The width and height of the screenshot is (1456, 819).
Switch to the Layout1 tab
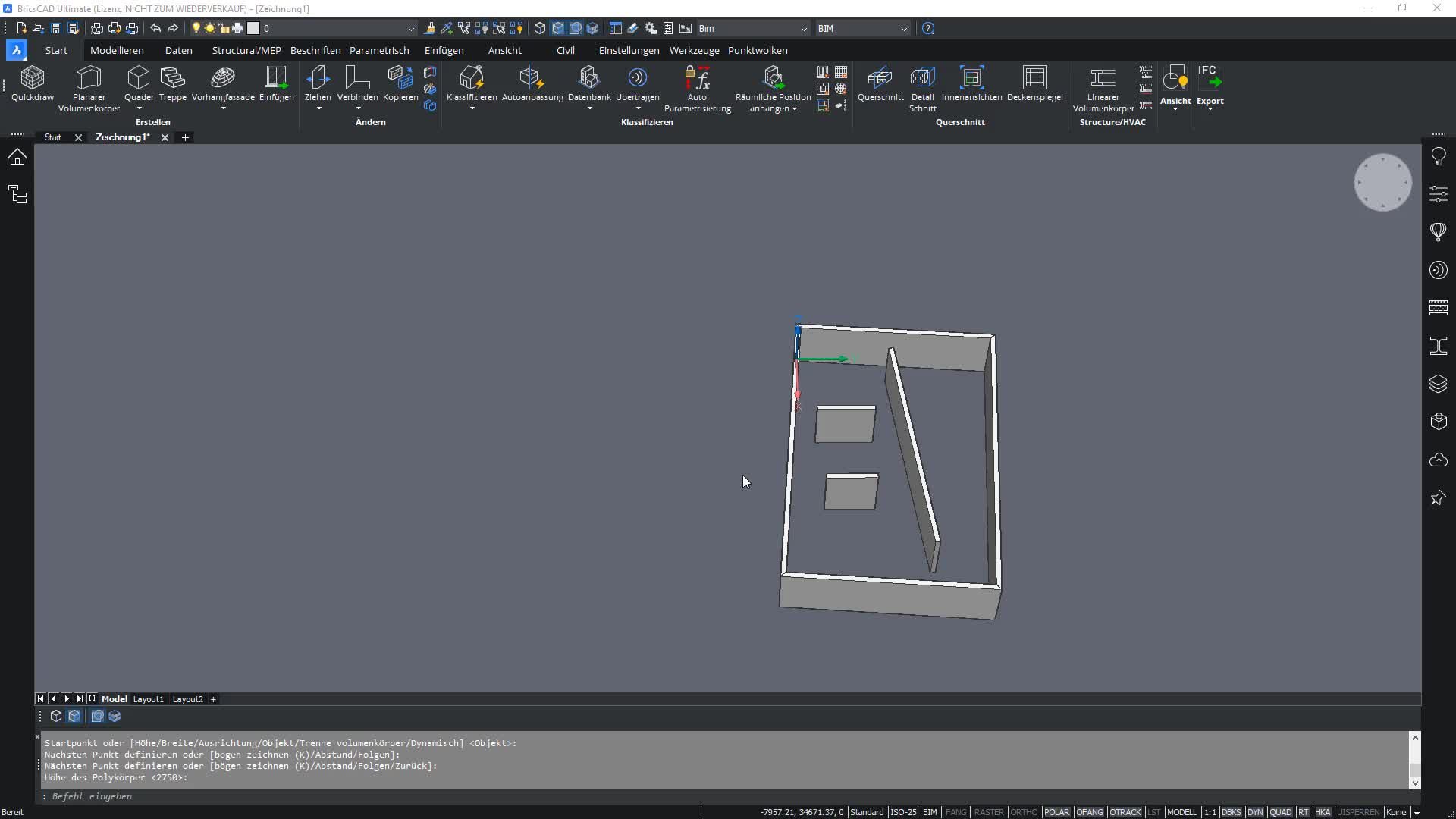(x=149, y=699)
